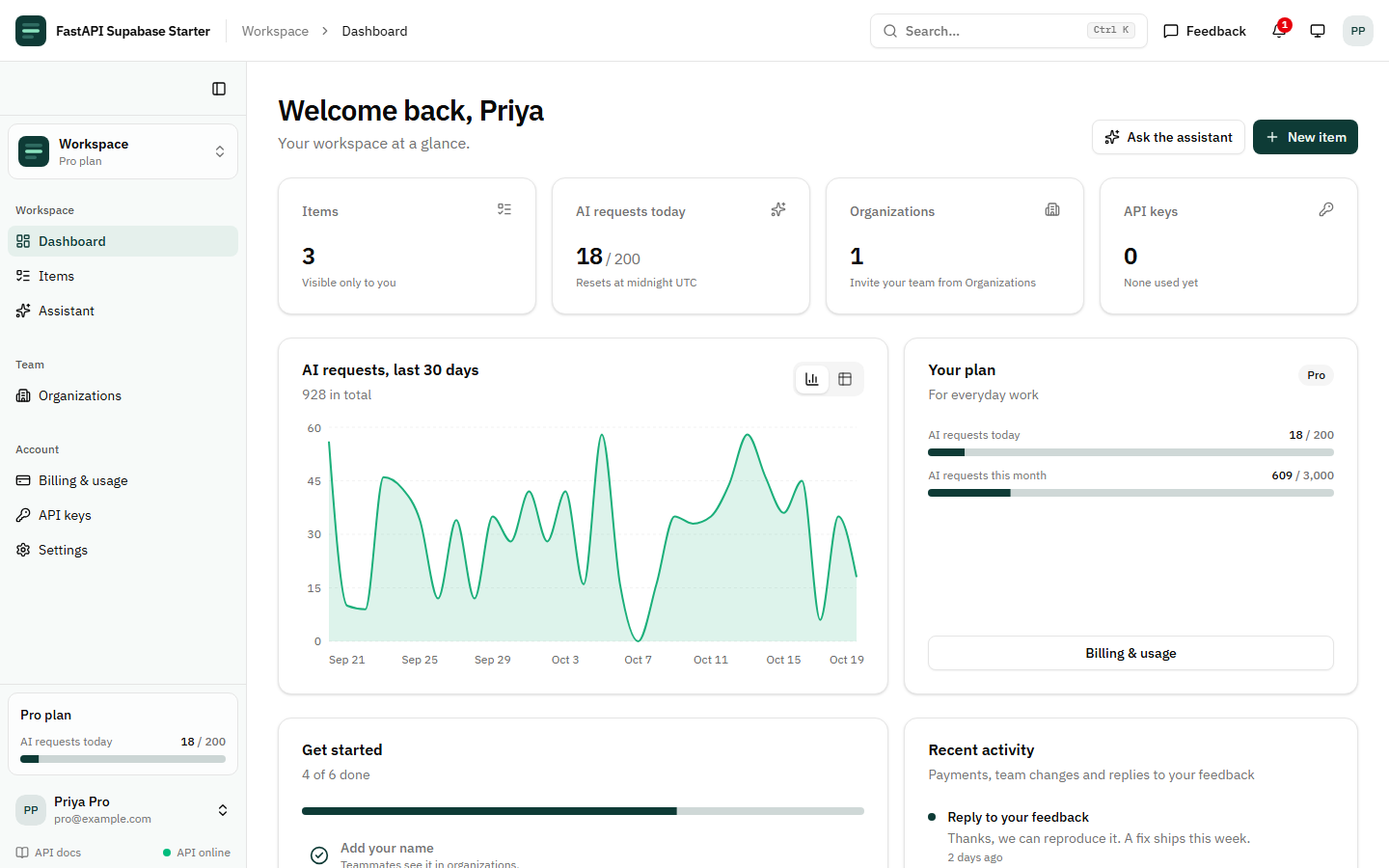Open the Feedback button
This screenshot has width=1389, height=868.
(1205, 31)
